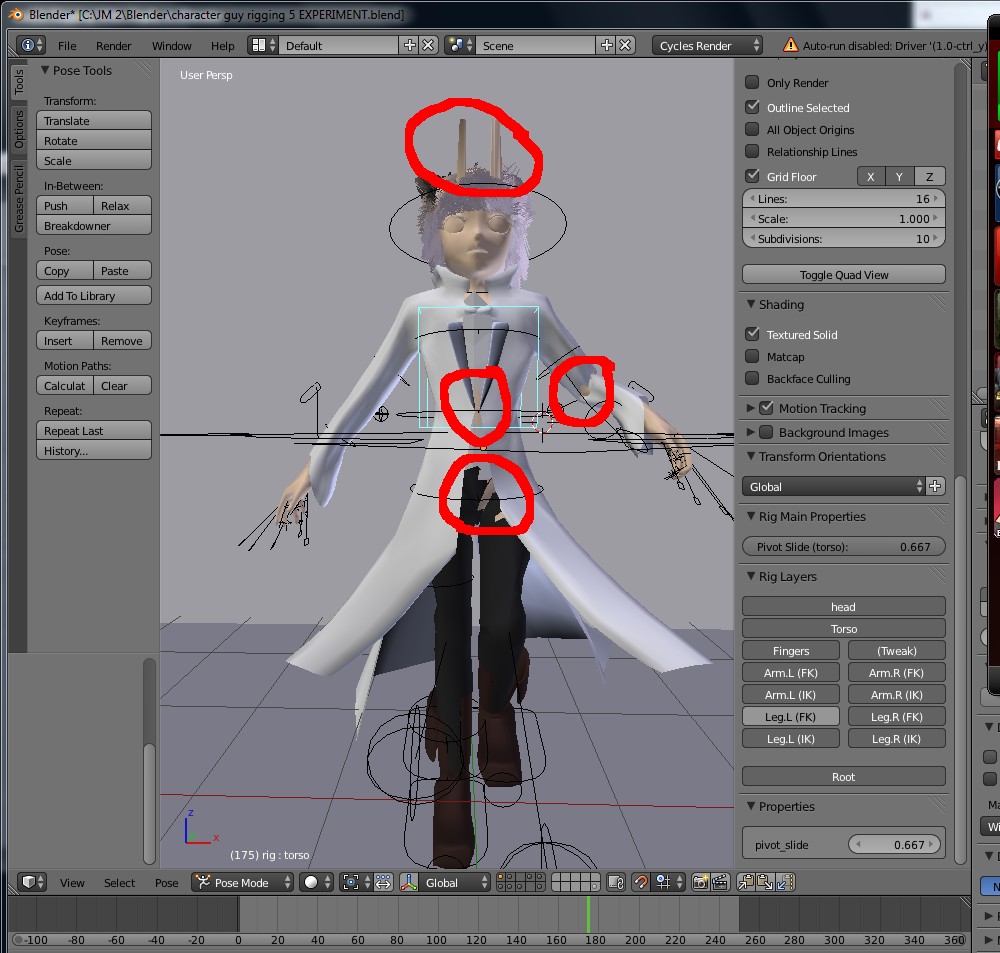1000x953 pixels.
Task: Open the Window menu
Action: pos(172,46)
